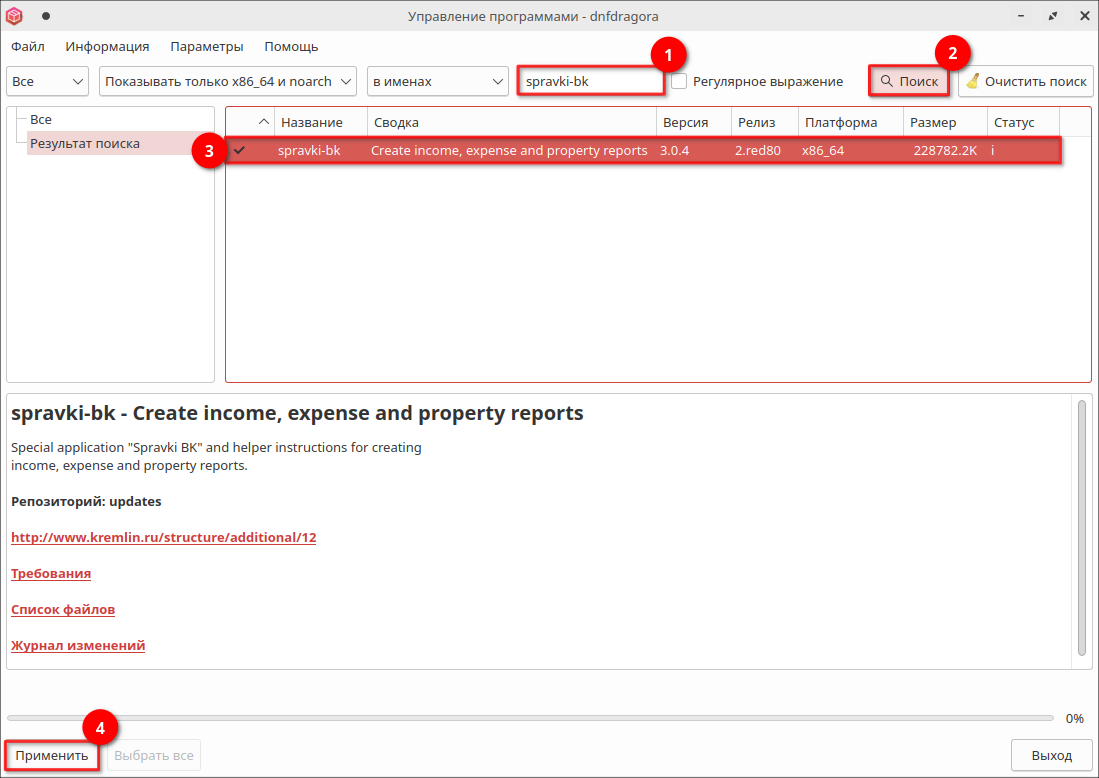Expand the x86_64 and noarch architecture dropdown
Viewport: 1099px width, 778px height.
tap(228, 81)
